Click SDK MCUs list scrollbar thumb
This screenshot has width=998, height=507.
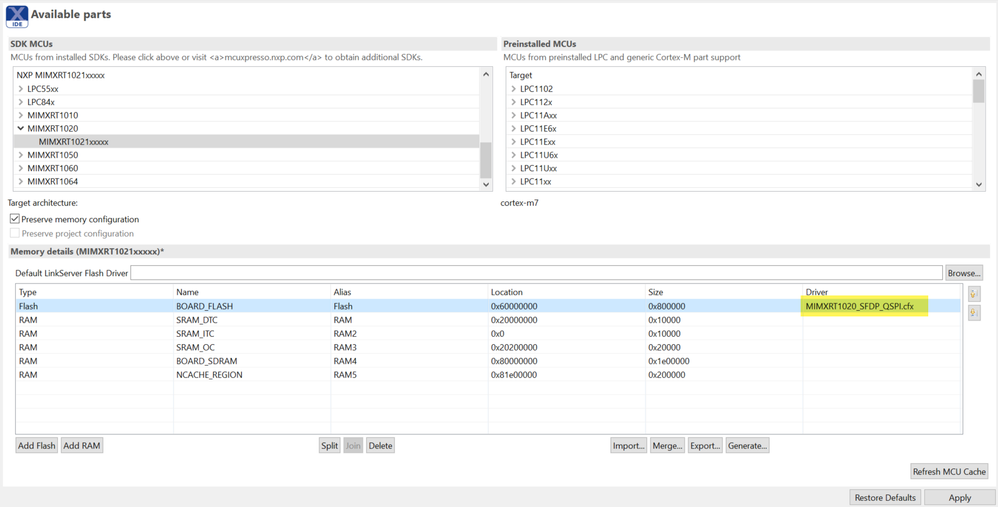click(x=486, y=160)
